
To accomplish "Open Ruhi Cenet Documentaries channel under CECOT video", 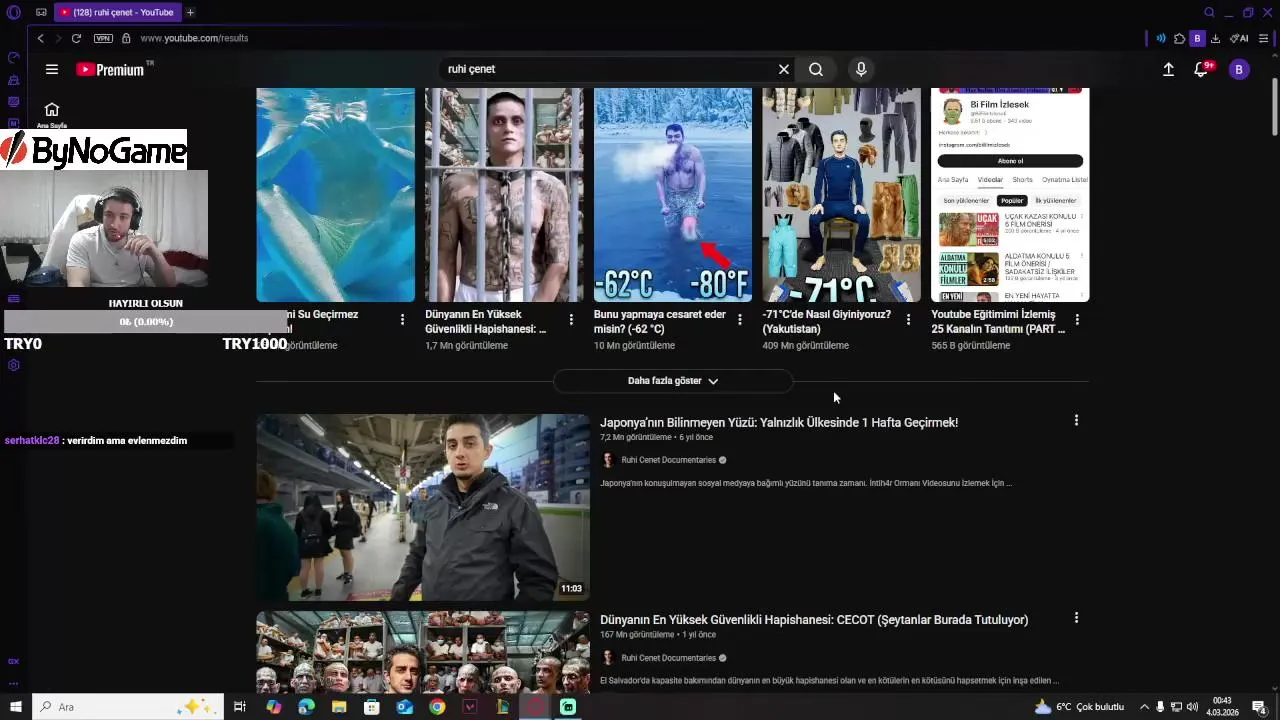I will pos(669,658).
